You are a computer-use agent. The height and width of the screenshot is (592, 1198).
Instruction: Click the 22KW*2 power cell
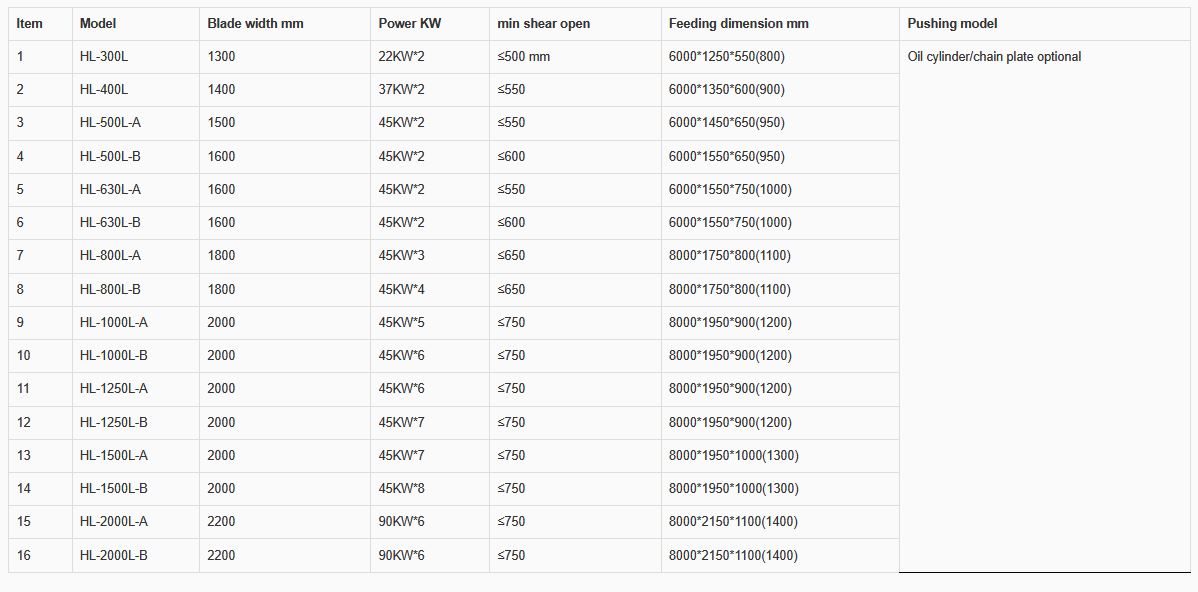click(401, 57)
